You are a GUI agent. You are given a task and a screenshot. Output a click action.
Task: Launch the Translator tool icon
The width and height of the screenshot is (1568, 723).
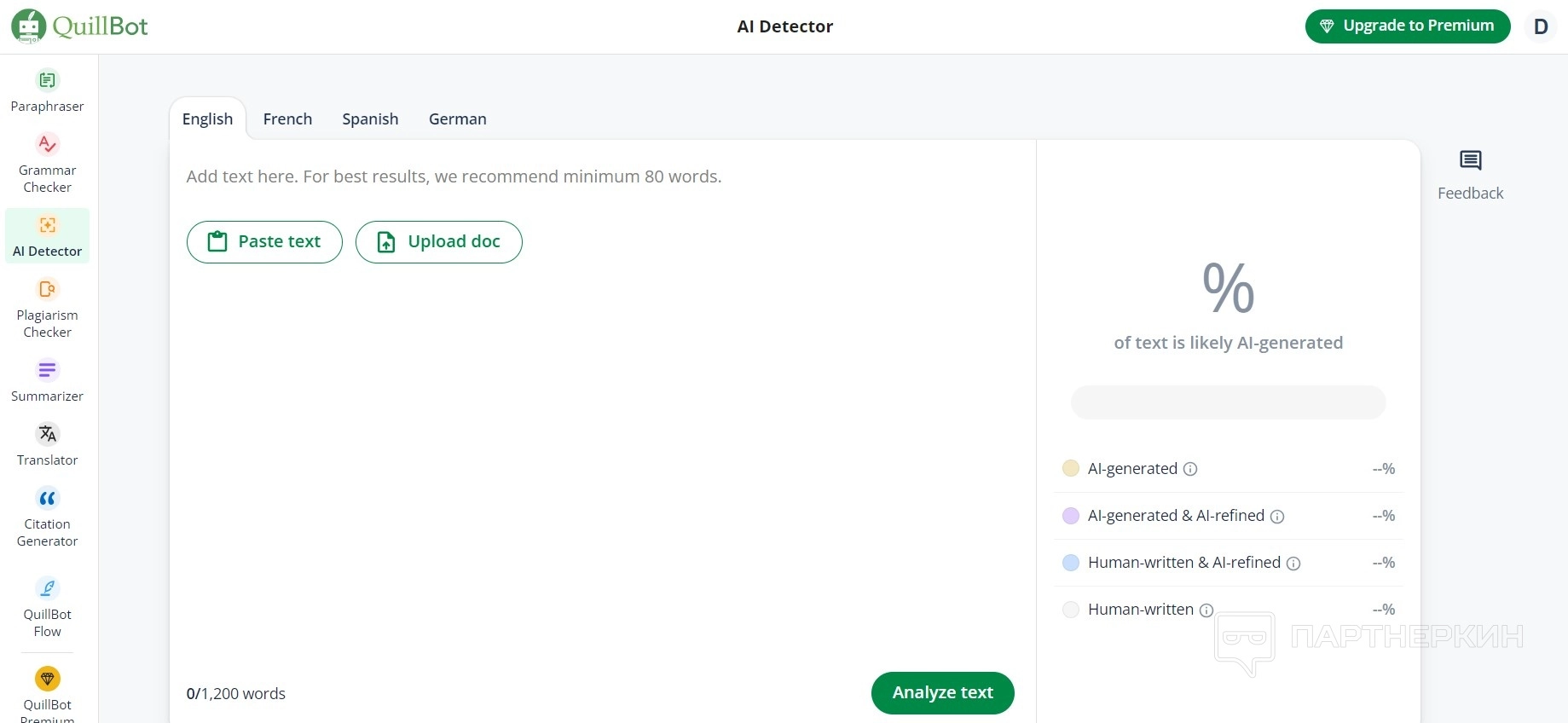coord(48,434)
